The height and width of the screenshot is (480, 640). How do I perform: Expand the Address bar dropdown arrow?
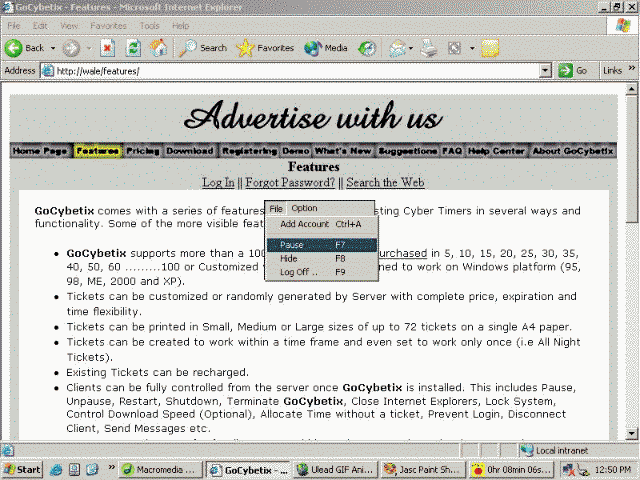545,71
